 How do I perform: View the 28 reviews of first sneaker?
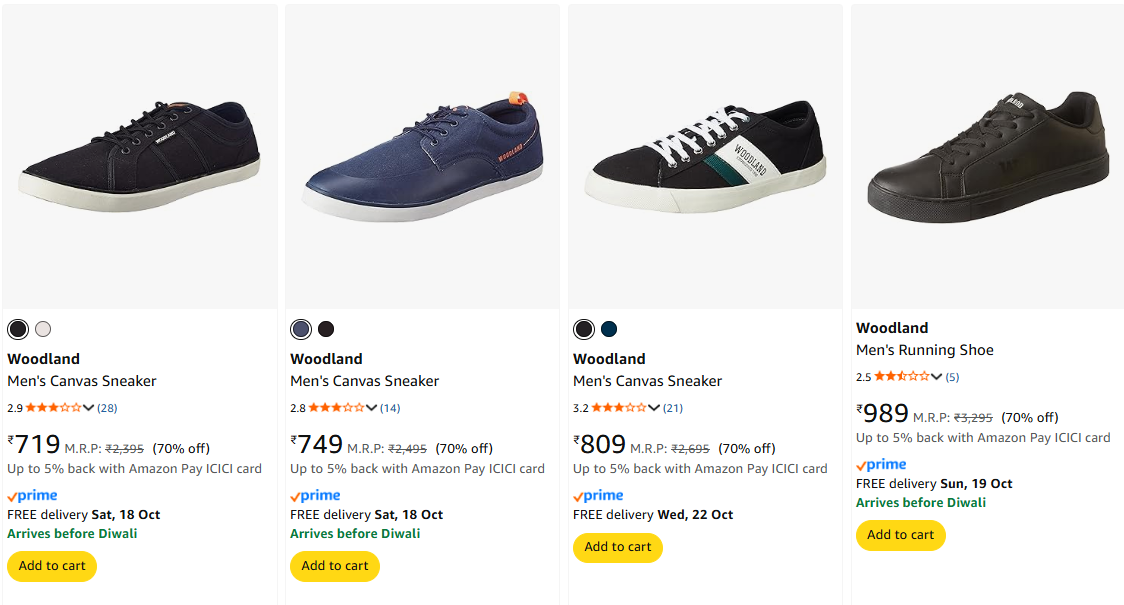(x=107, y=408)
